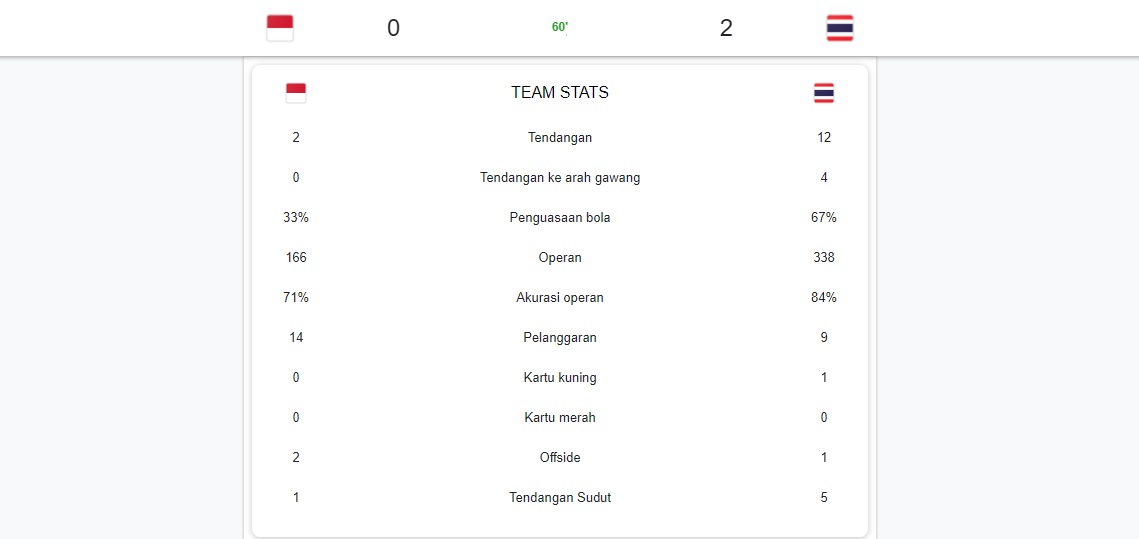Click the Tendangan Sudut label

560,498
